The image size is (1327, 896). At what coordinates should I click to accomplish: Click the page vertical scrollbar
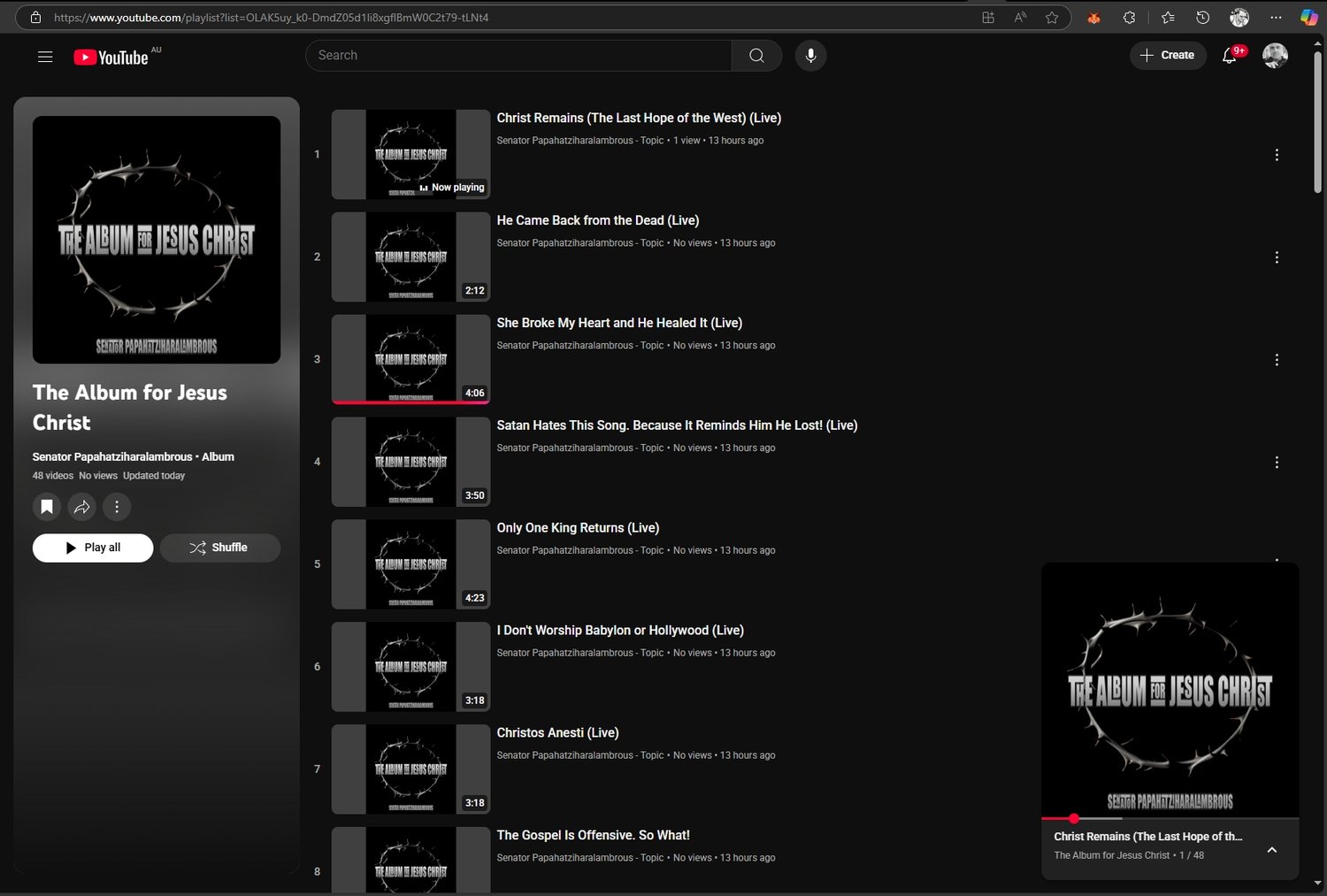[1317, 124]
